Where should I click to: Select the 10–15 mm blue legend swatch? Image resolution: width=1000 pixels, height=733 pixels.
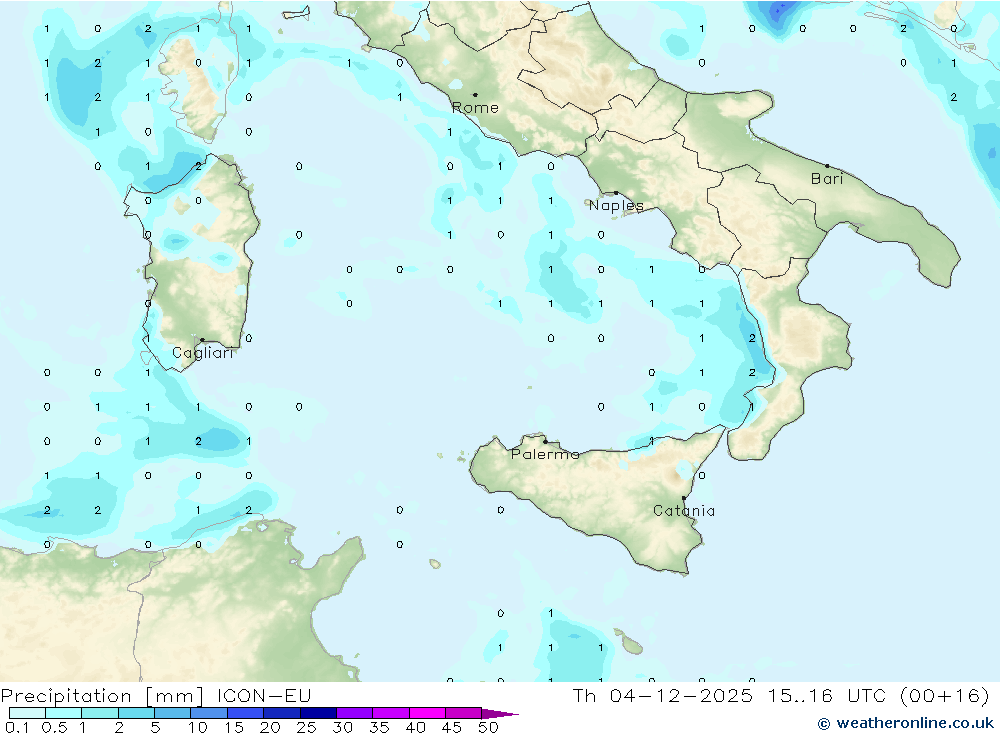pyautogui.click(x=209, y=713)
